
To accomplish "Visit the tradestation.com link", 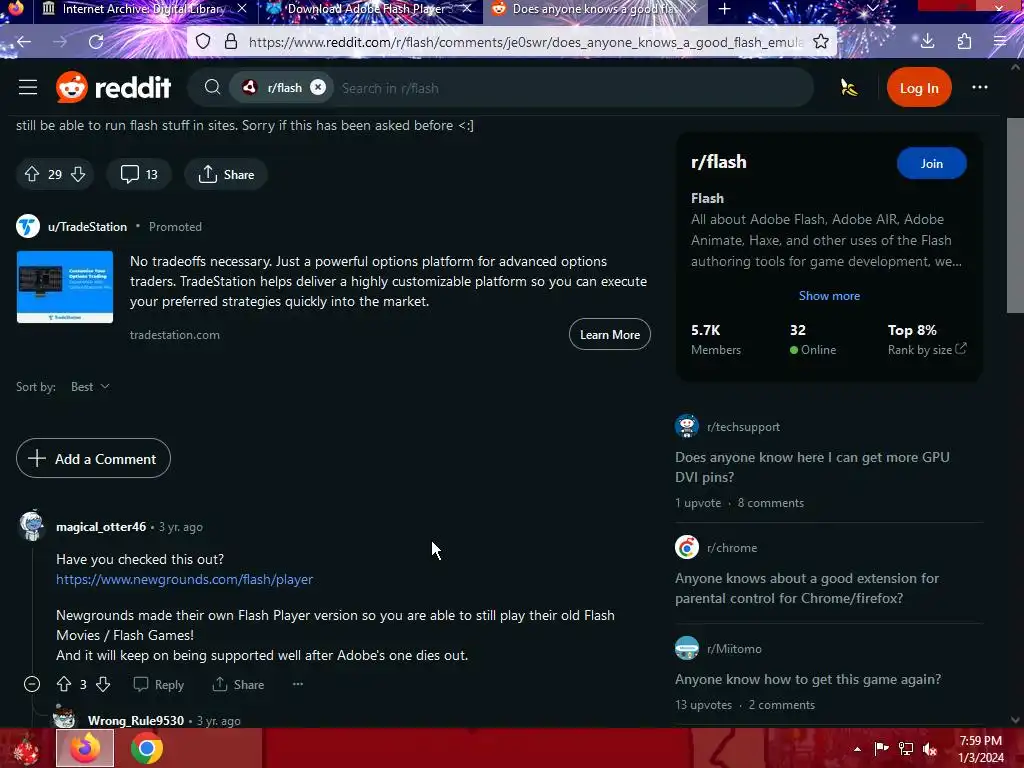I will (174, 335).
